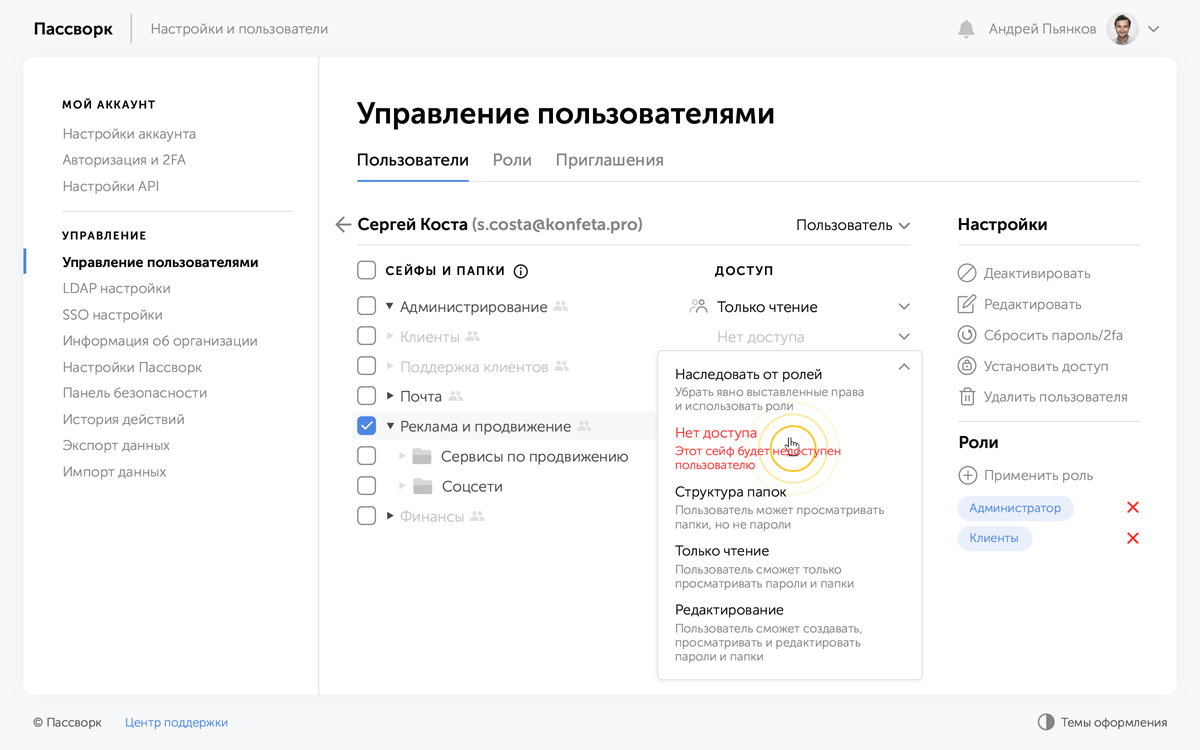Select the Пользователи tab
The width and height of the screenshot is (1200, 750).
413,160
